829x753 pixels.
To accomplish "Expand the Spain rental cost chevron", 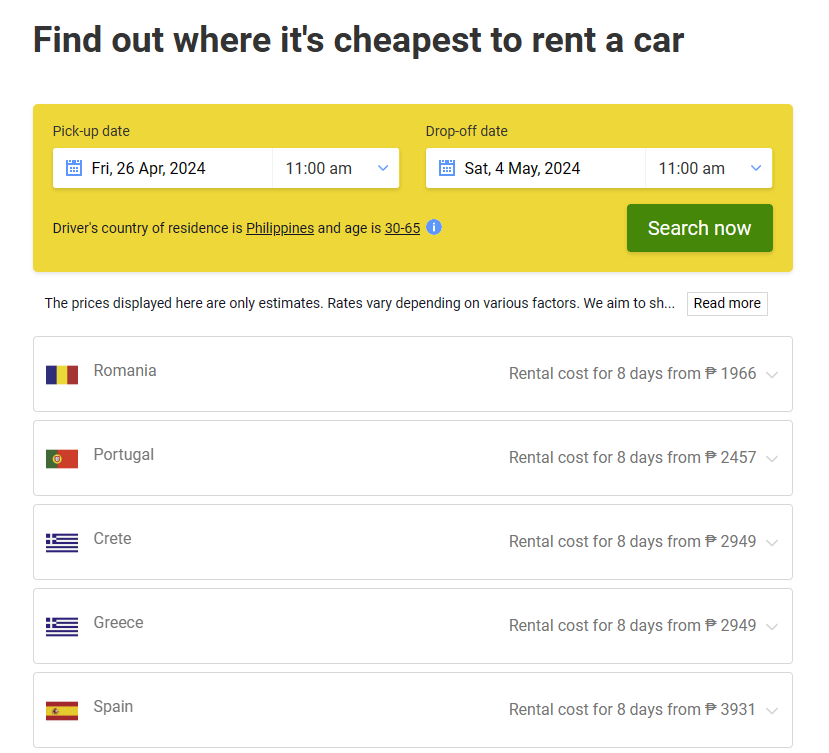I will pos(771,710).
